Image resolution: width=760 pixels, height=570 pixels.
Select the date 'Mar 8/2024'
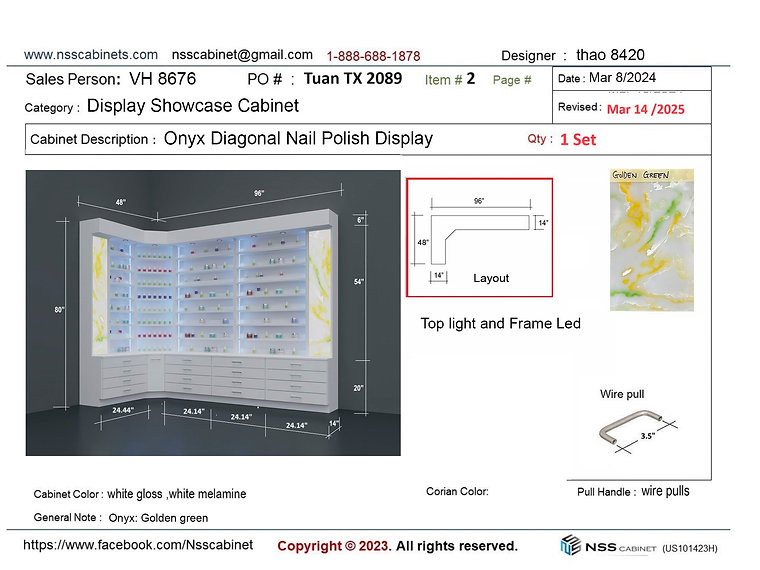[x=622, y=78]
